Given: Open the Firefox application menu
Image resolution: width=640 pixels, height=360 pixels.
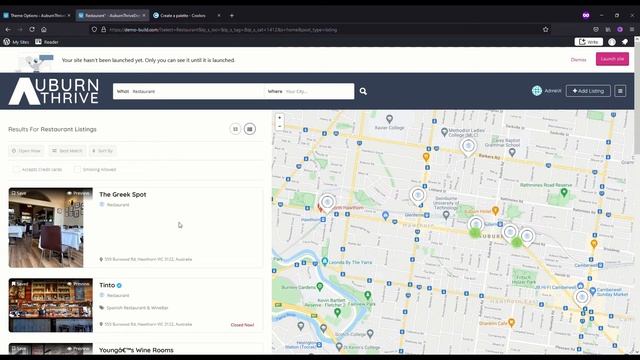Looking at the screenshot, I should click(631, 29).
